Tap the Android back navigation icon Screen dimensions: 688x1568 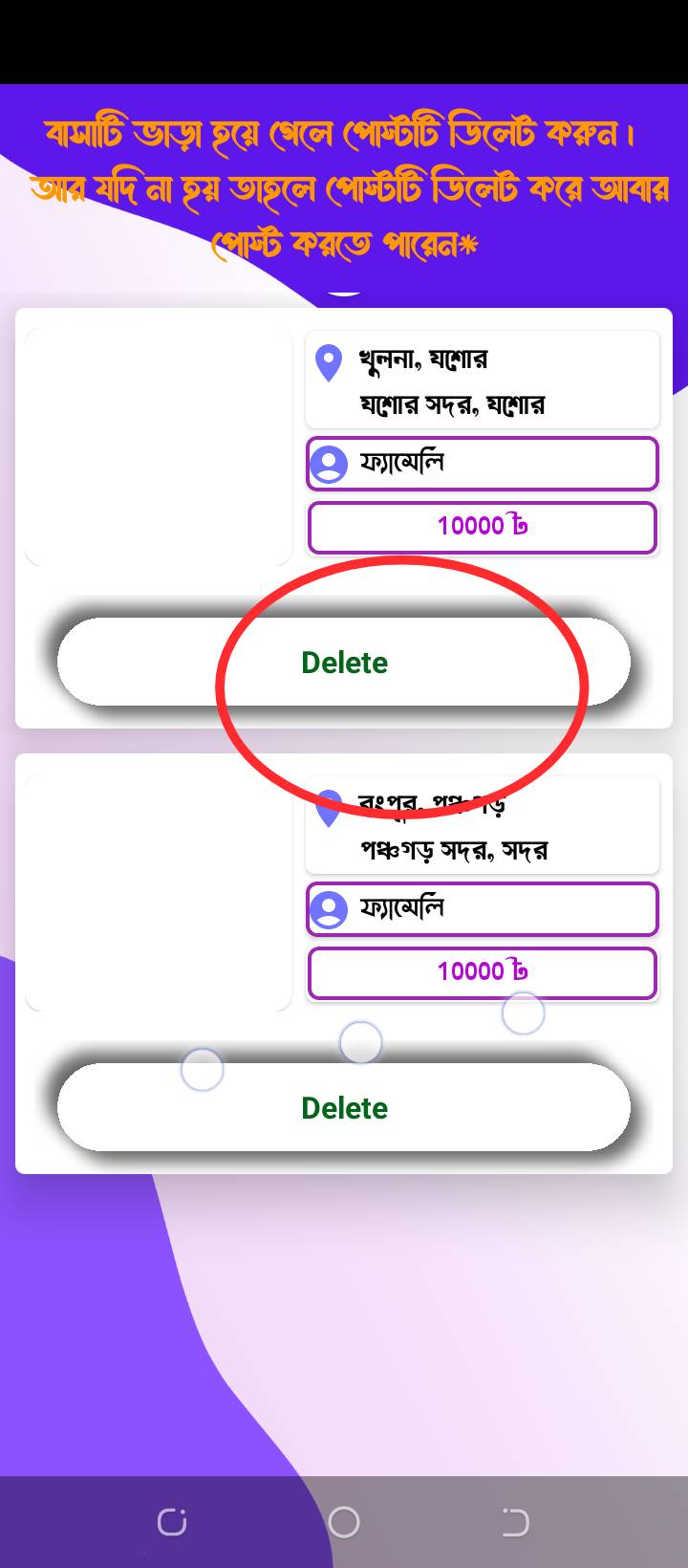pyautogui.click(x=515, y=1521)
